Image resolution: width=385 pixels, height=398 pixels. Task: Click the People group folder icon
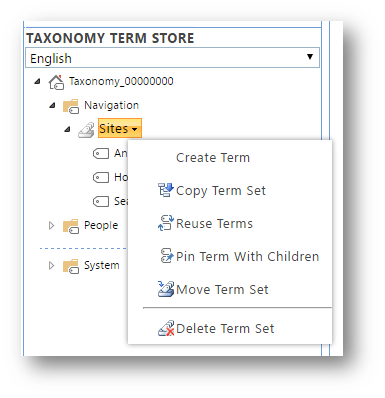pyautogui.click(x=71, y=226)
